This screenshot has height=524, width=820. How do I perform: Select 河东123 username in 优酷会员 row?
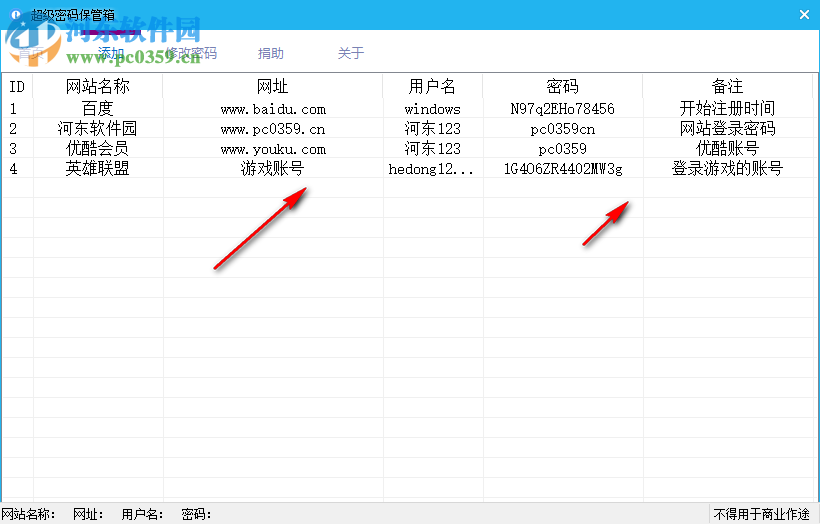click(432, 149)
